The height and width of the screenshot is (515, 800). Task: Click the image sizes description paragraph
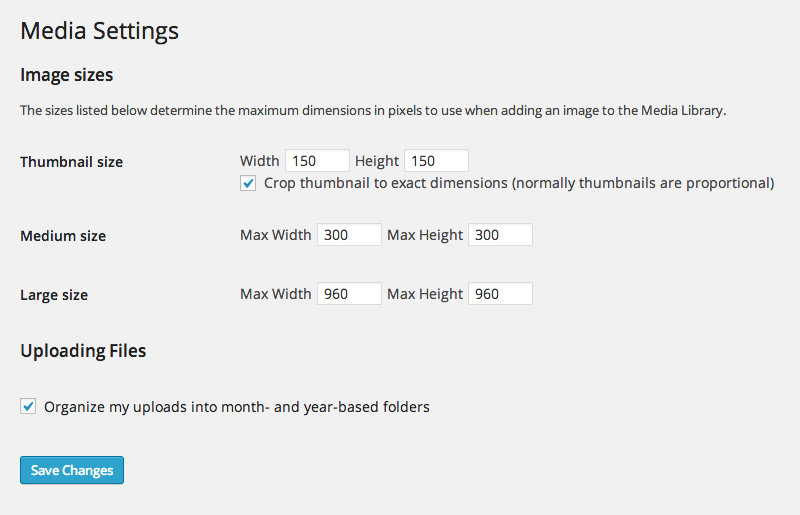click(373, 110)
